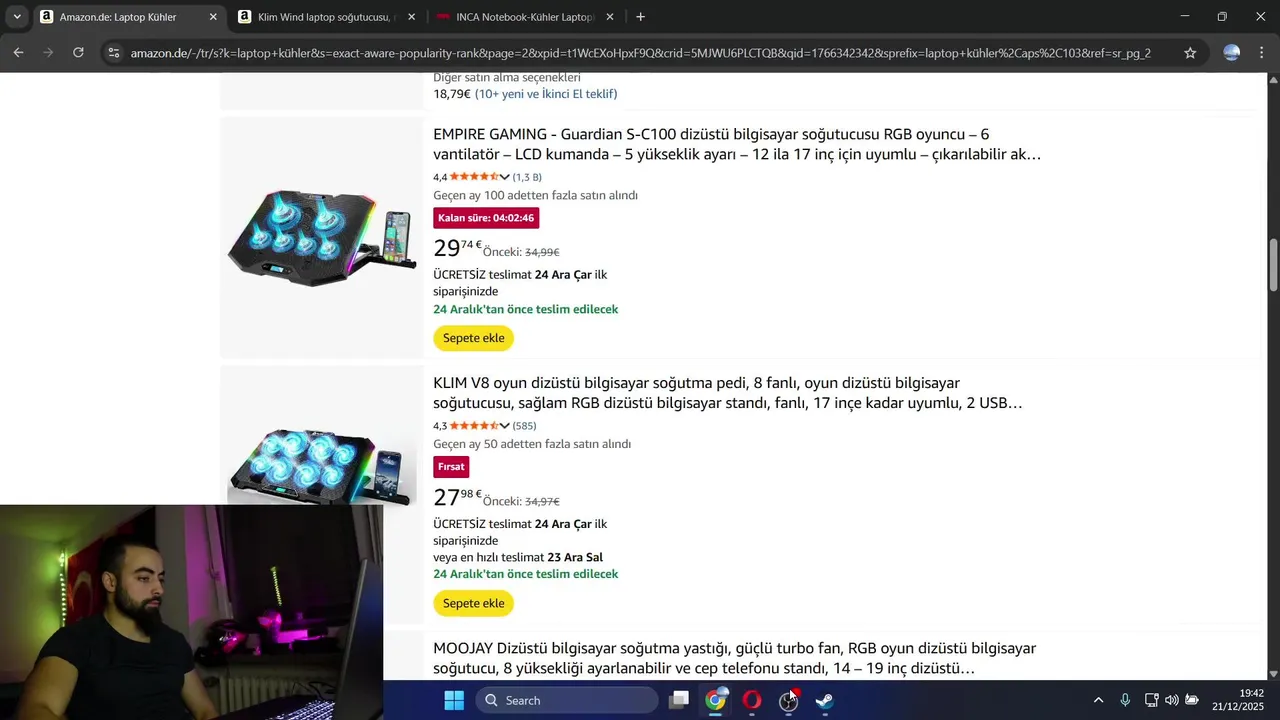1280x720 pixels.
Task: Expand the tab search dropdown arrow
Action: (x=17, y=17)
